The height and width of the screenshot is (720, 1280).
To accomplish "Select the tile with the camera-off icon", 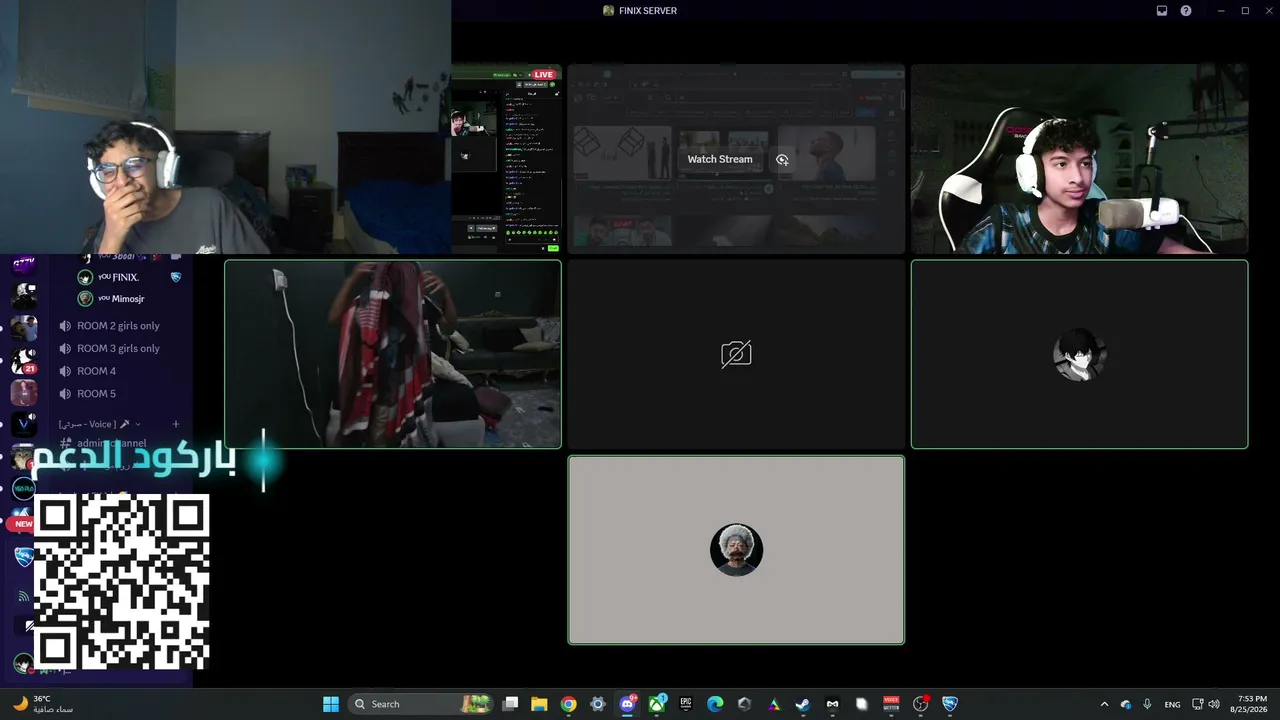I will (x=736, y=354).
